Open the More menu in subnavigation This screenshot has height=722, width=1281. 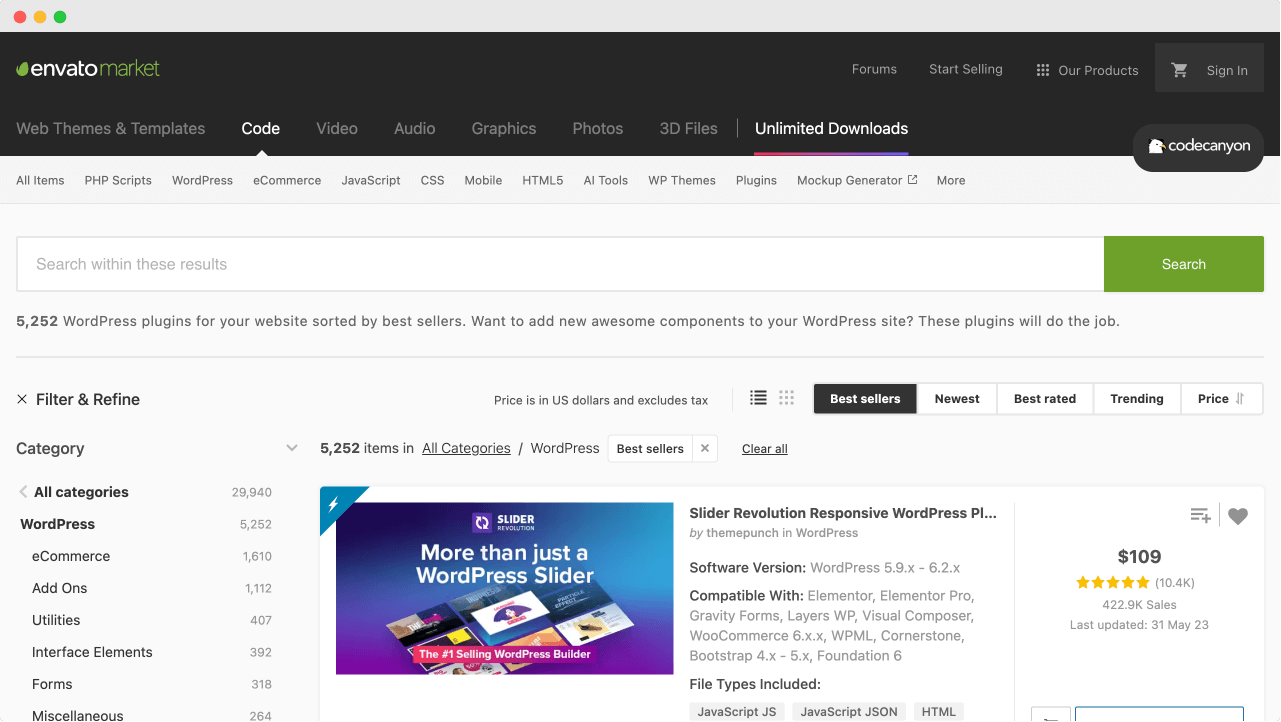coord(951,181)
